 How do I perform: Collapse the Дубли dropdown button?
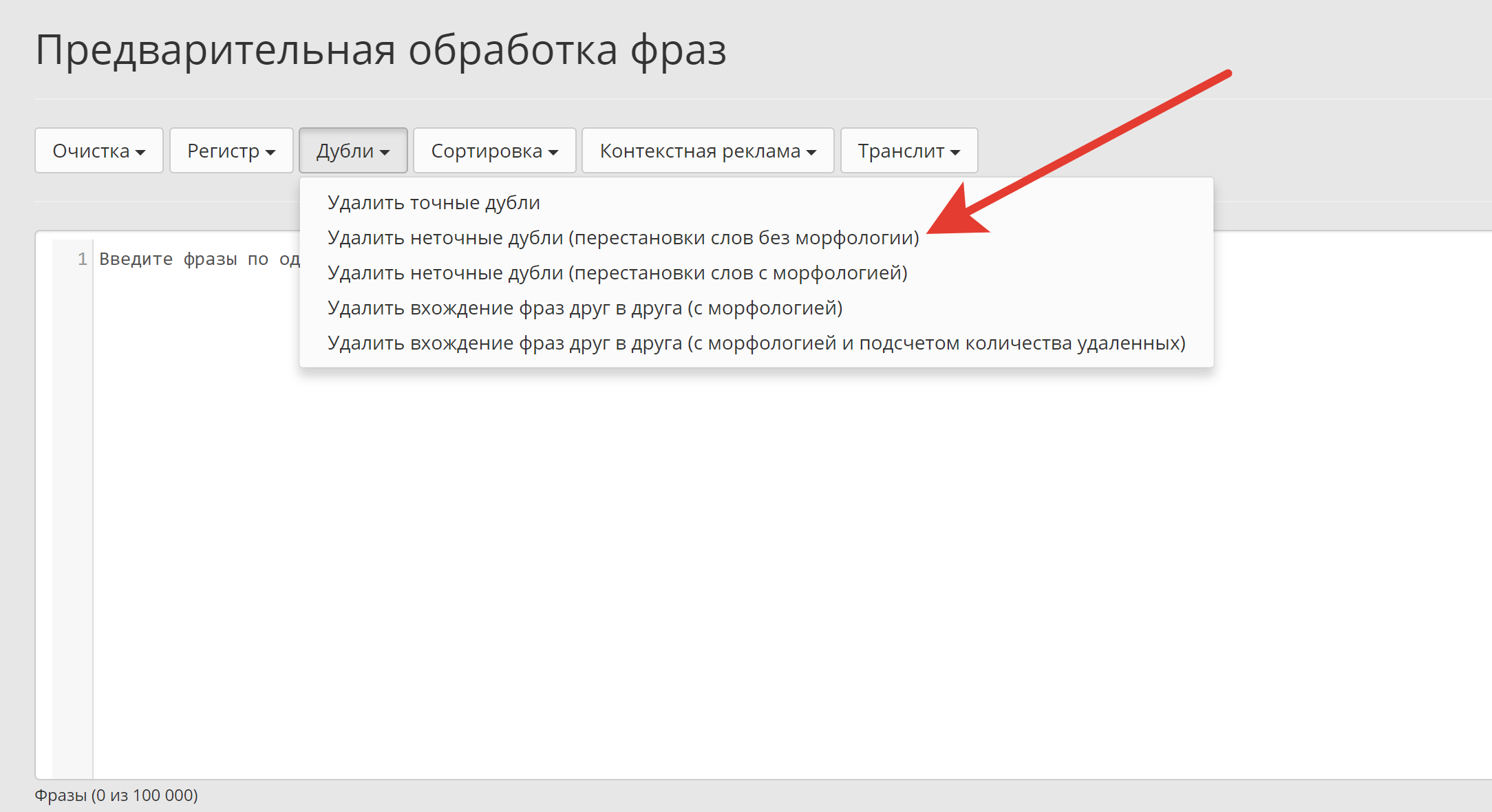point(353,151)
